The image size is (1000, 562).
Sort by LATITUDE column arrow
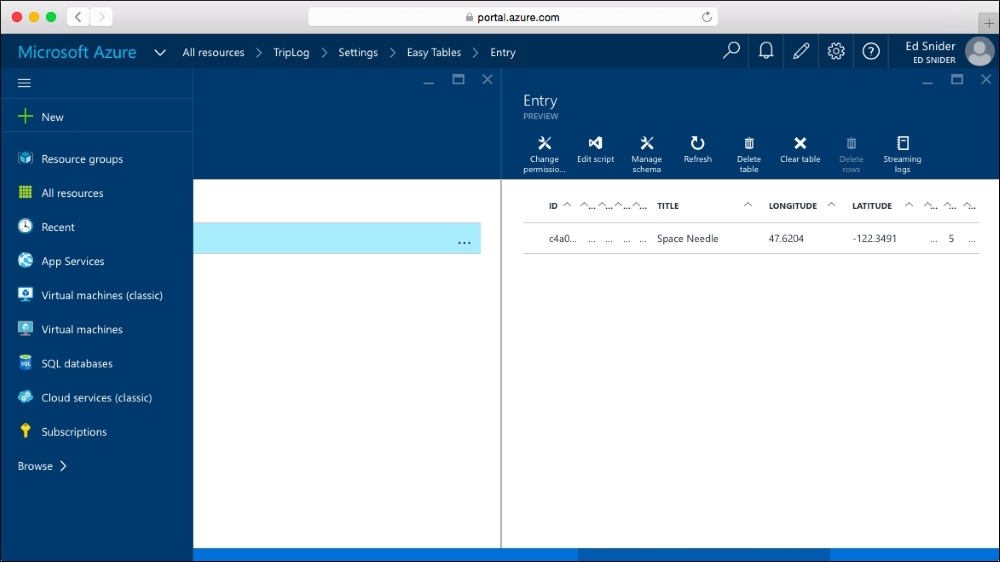[909, 205]
